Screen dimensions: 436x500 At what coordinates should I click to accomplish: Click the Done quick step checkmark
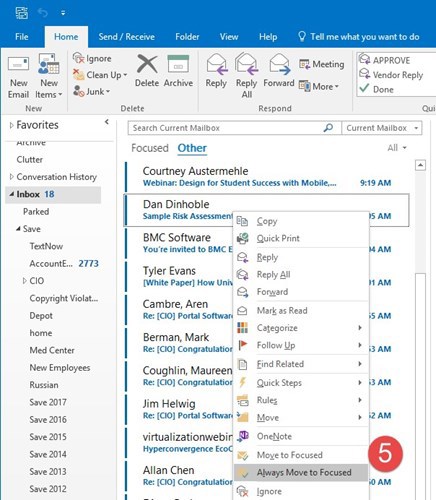point(364,89)
